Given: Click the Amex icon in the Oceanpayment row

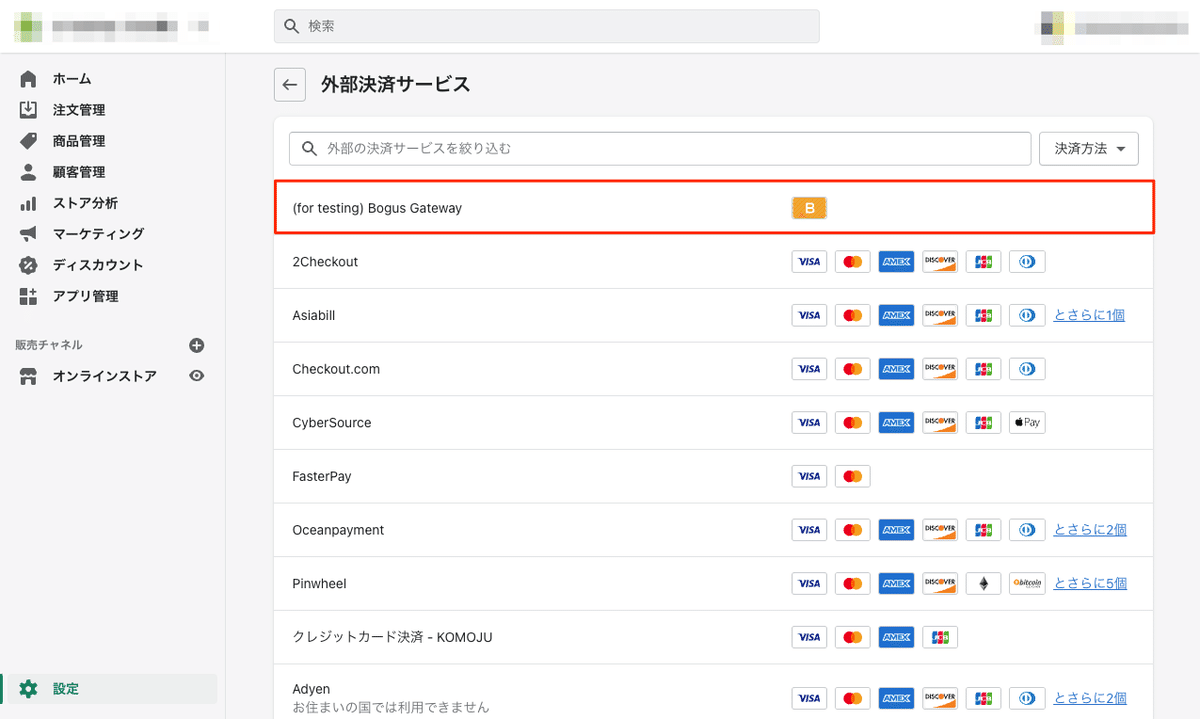Looking at the screenshot, I should [x=897, y=530].
